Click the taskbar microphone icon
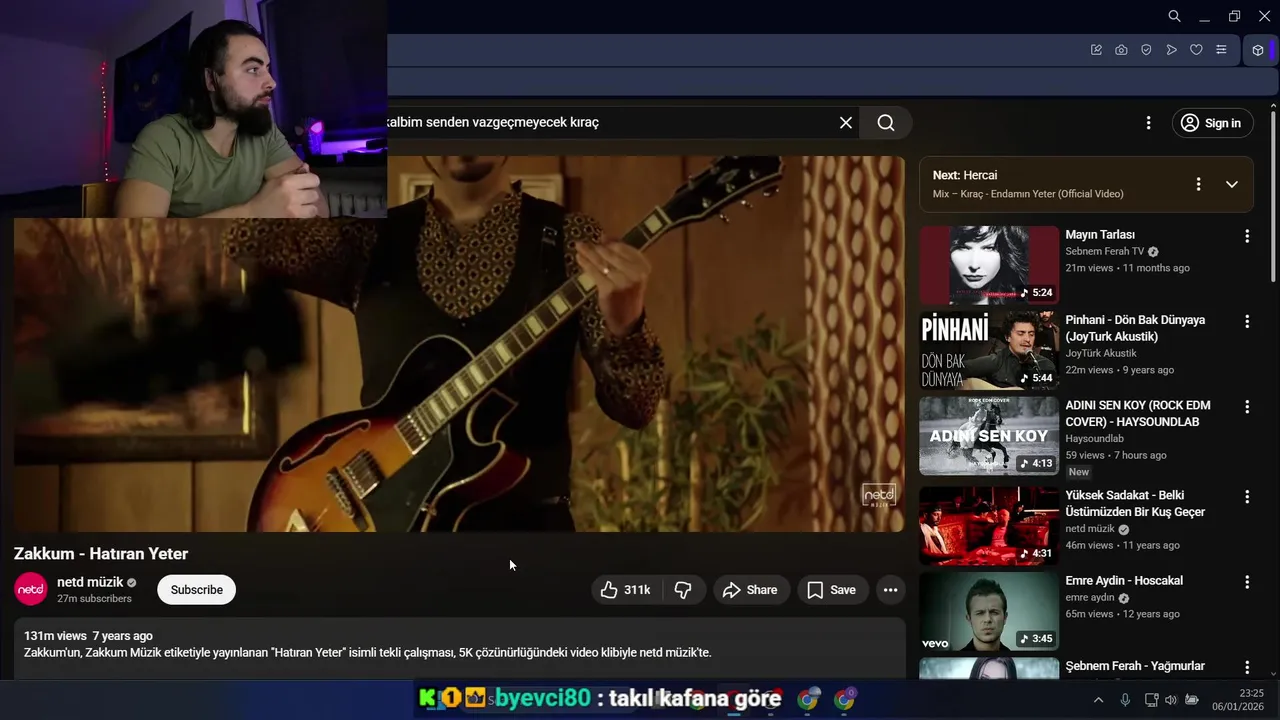 click(1125, 700)
